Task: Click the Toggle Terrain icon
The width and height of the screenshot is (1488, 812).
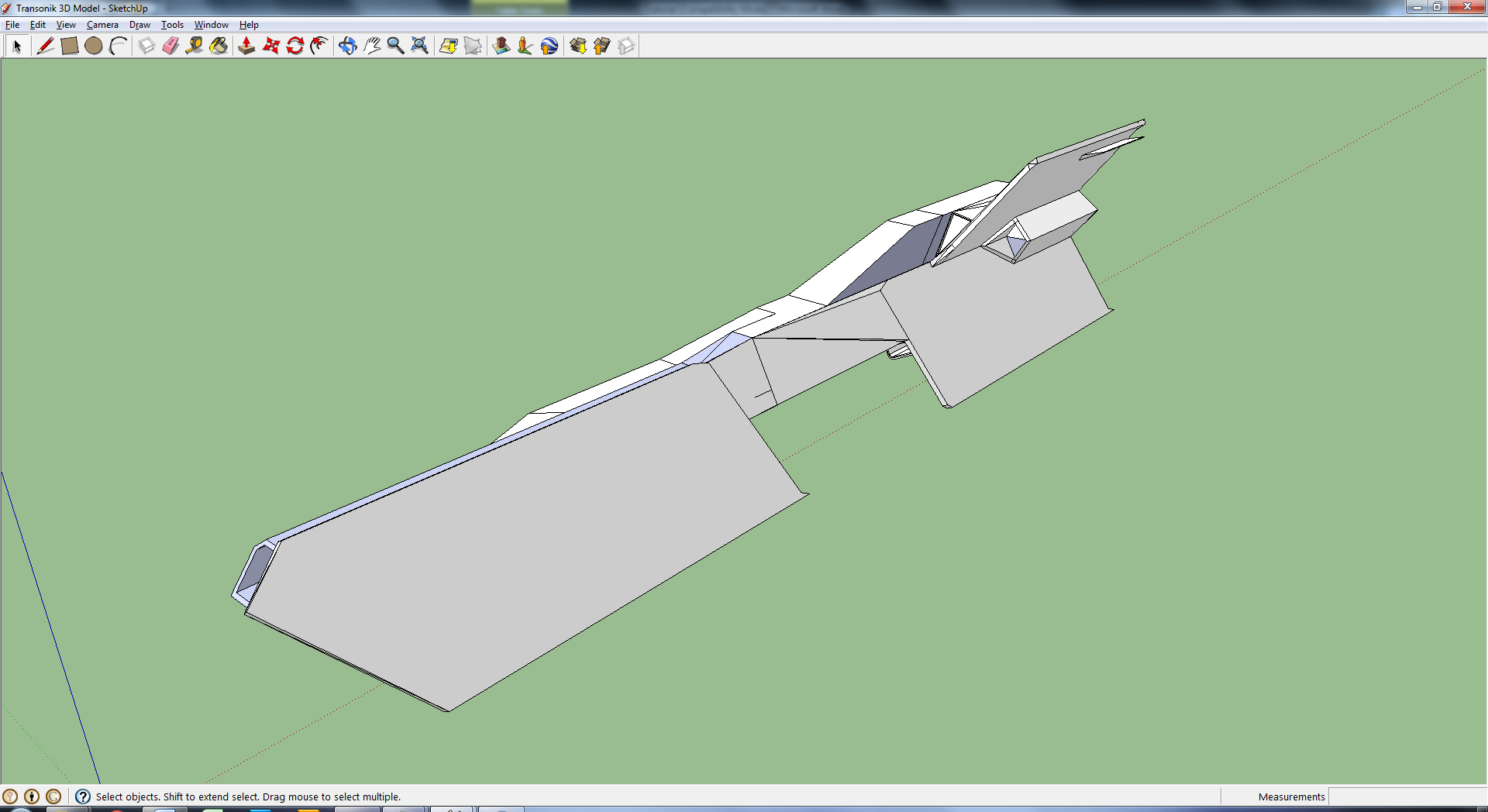Action: (x=473, y=46)
